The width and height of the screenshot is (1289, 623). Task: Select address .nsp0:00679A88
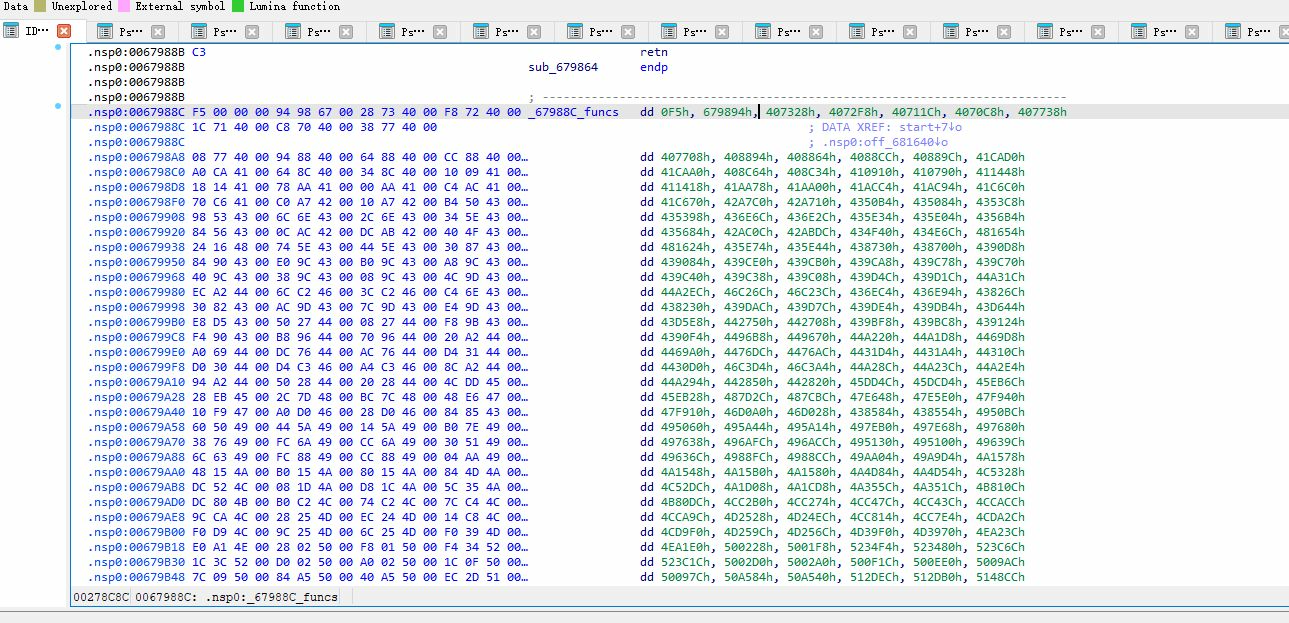(135, 457)
